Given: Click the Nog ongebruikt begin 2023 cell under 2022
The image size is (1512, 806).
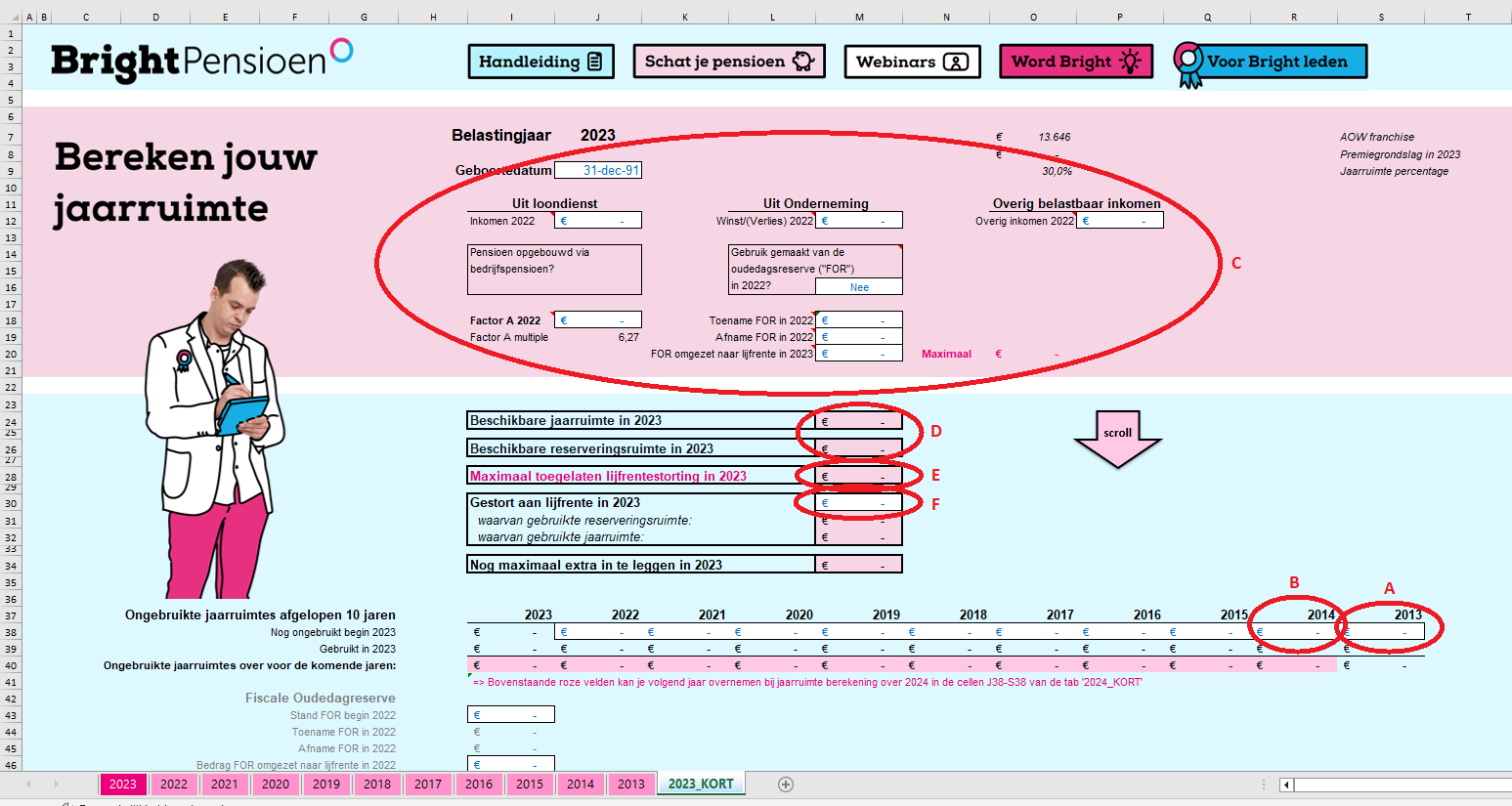Looking at the screenshot, I should tap(598, 632).
